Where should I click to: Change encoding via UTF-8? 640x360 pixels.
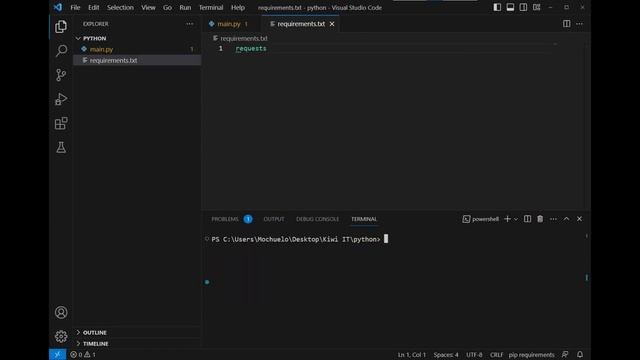pyautogui.click(x=474, y=355)
